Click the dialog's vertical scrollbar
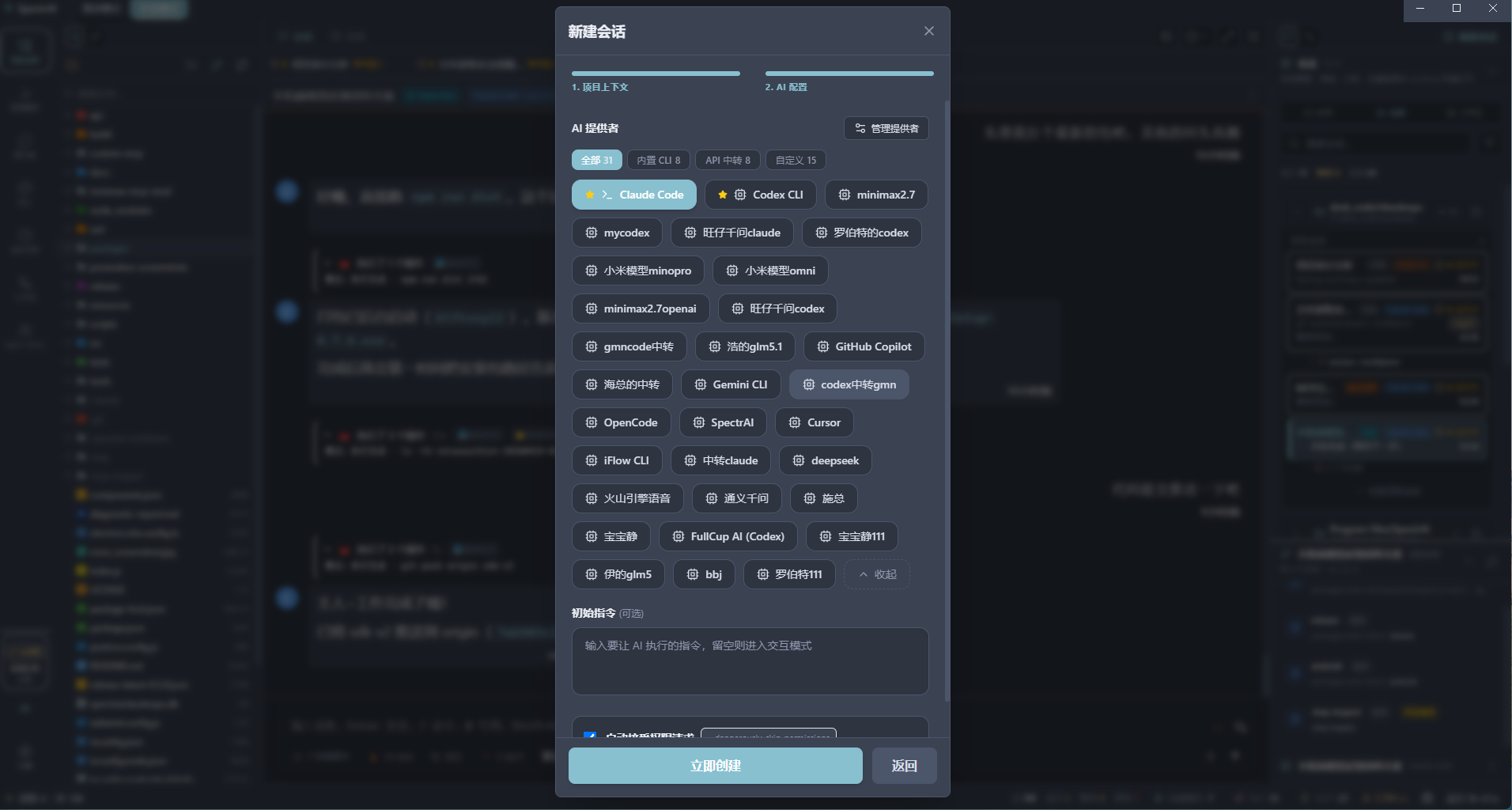The height and width of the screenshot is (810, 1512). click(x=947, y=396)
